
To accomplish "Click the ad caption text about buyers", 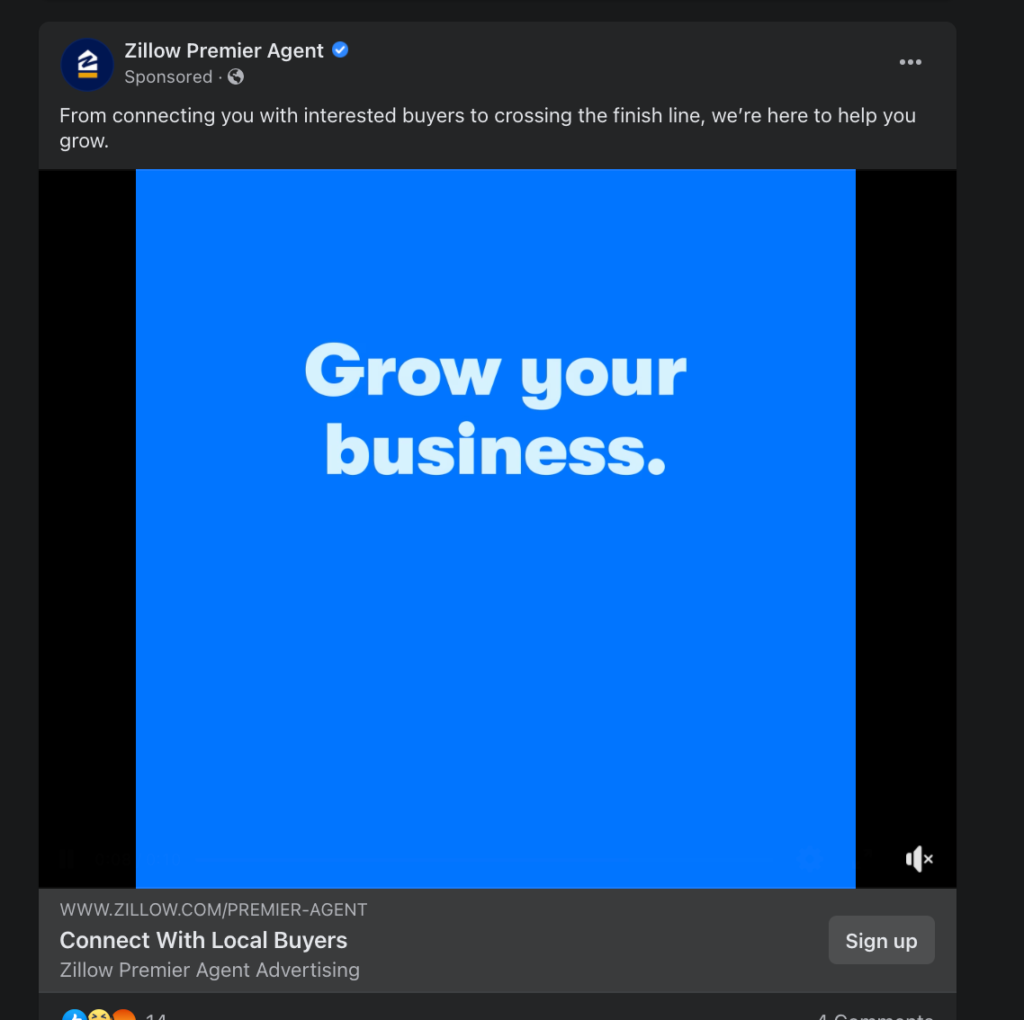I will (x=487, y=128).
